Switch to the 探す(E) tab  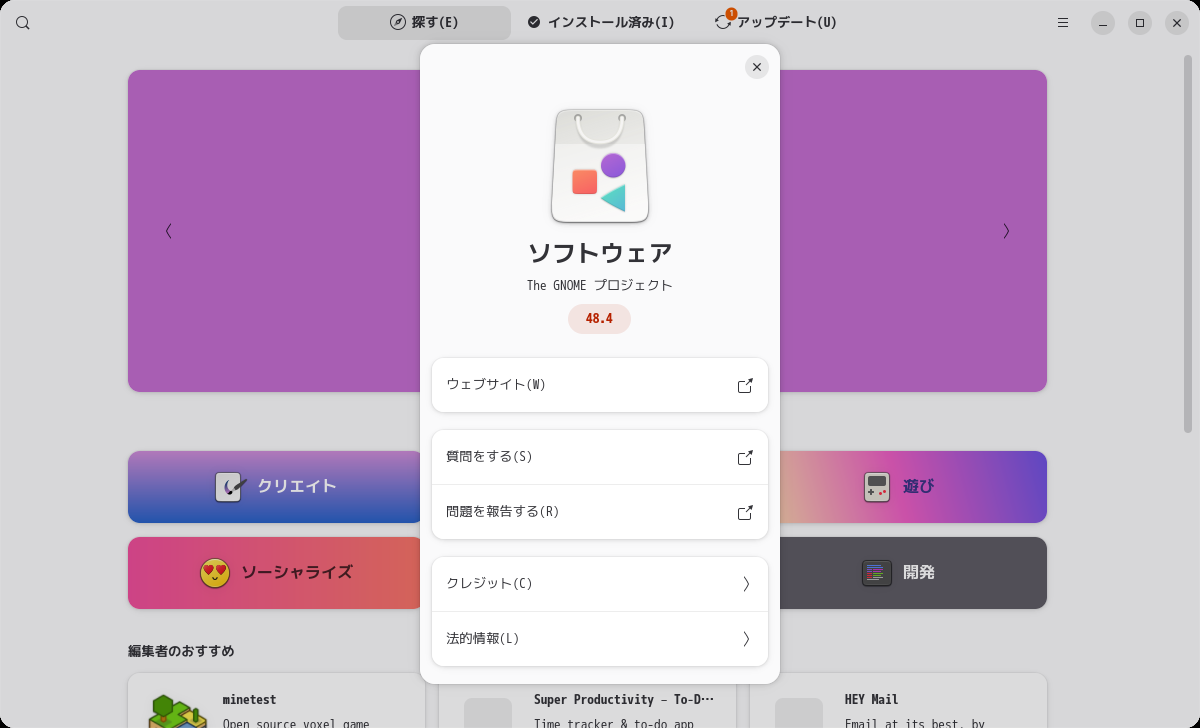pos(424,23)
